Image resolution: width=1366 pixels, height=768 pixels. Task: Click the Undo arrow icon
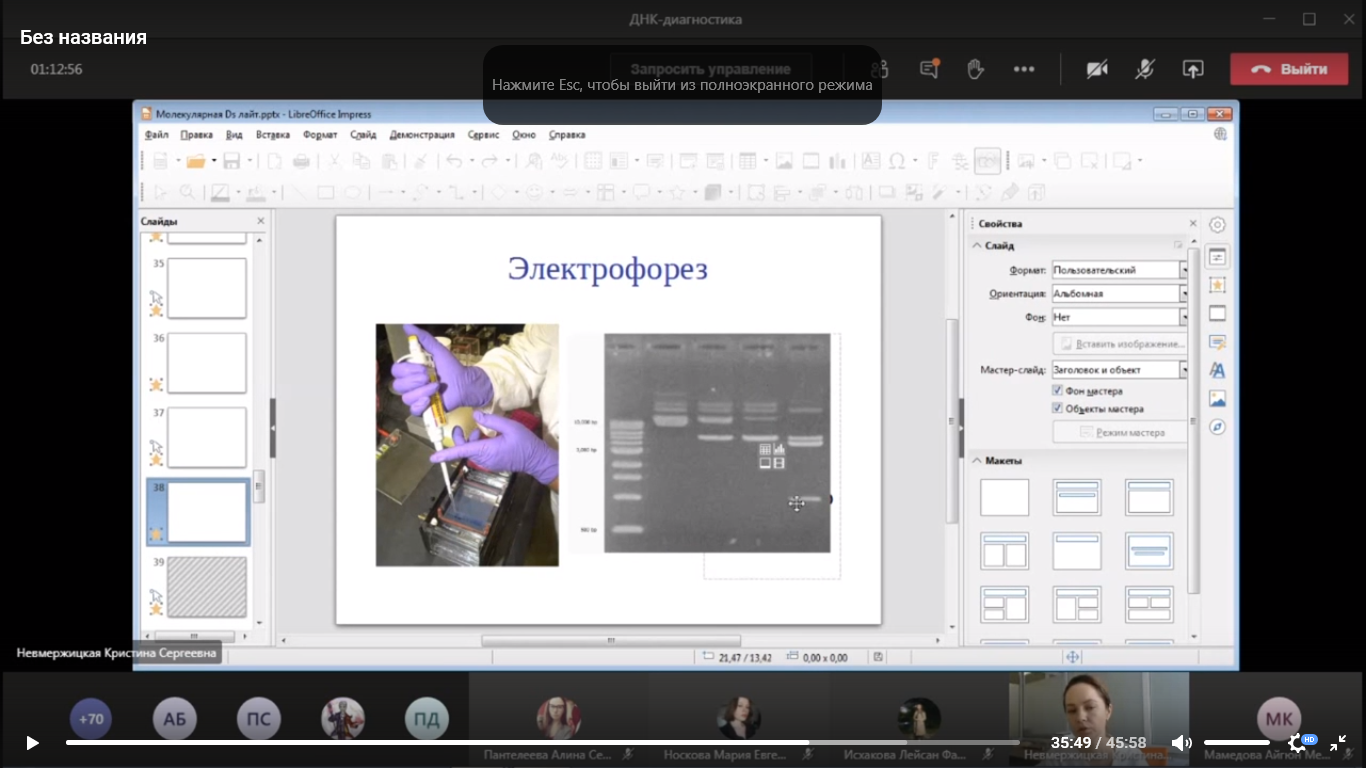(453, 161)
